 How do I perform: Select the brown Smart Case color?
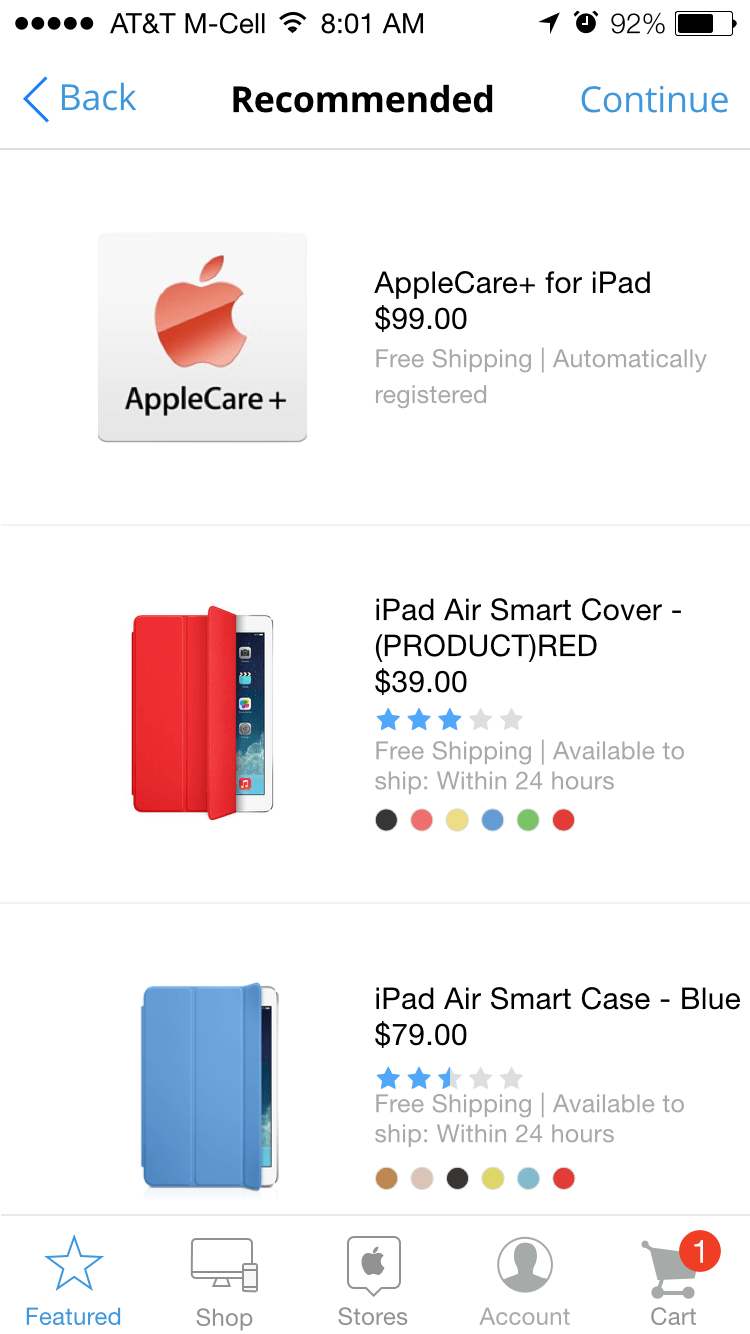click(386, 1178)
